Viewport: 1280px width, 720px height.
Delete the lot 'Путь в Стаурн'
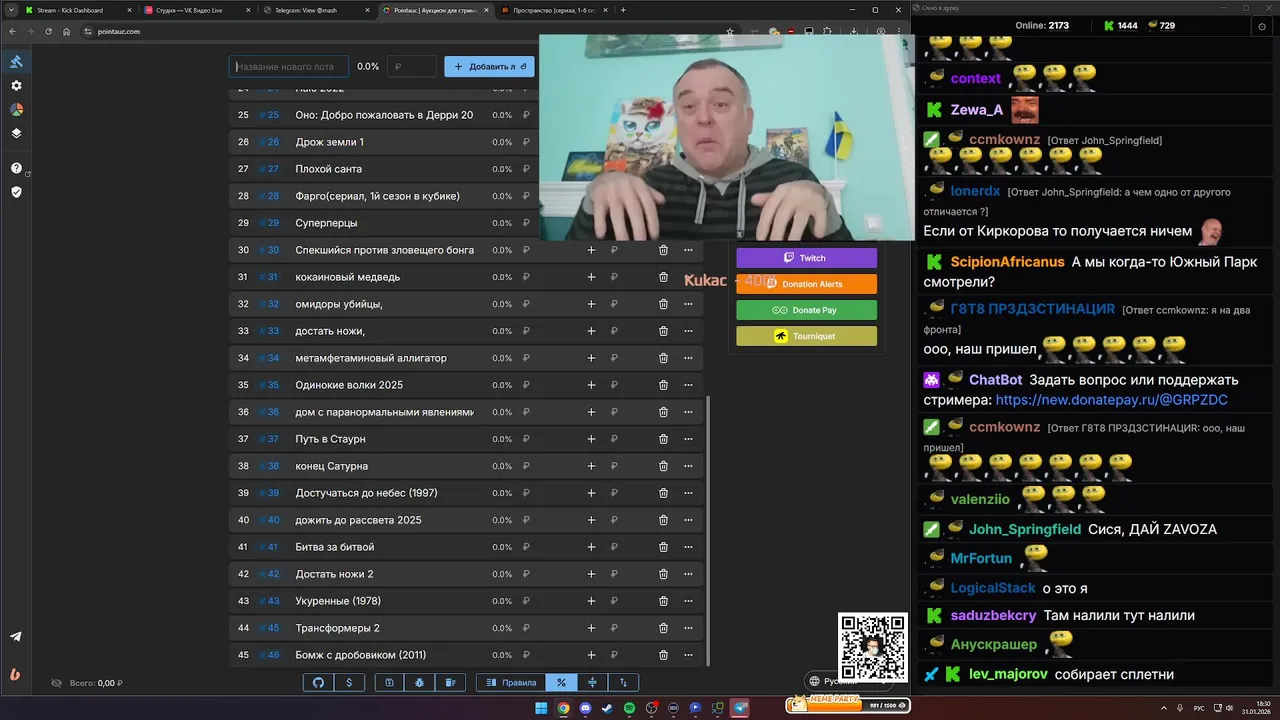coord(663,439)
